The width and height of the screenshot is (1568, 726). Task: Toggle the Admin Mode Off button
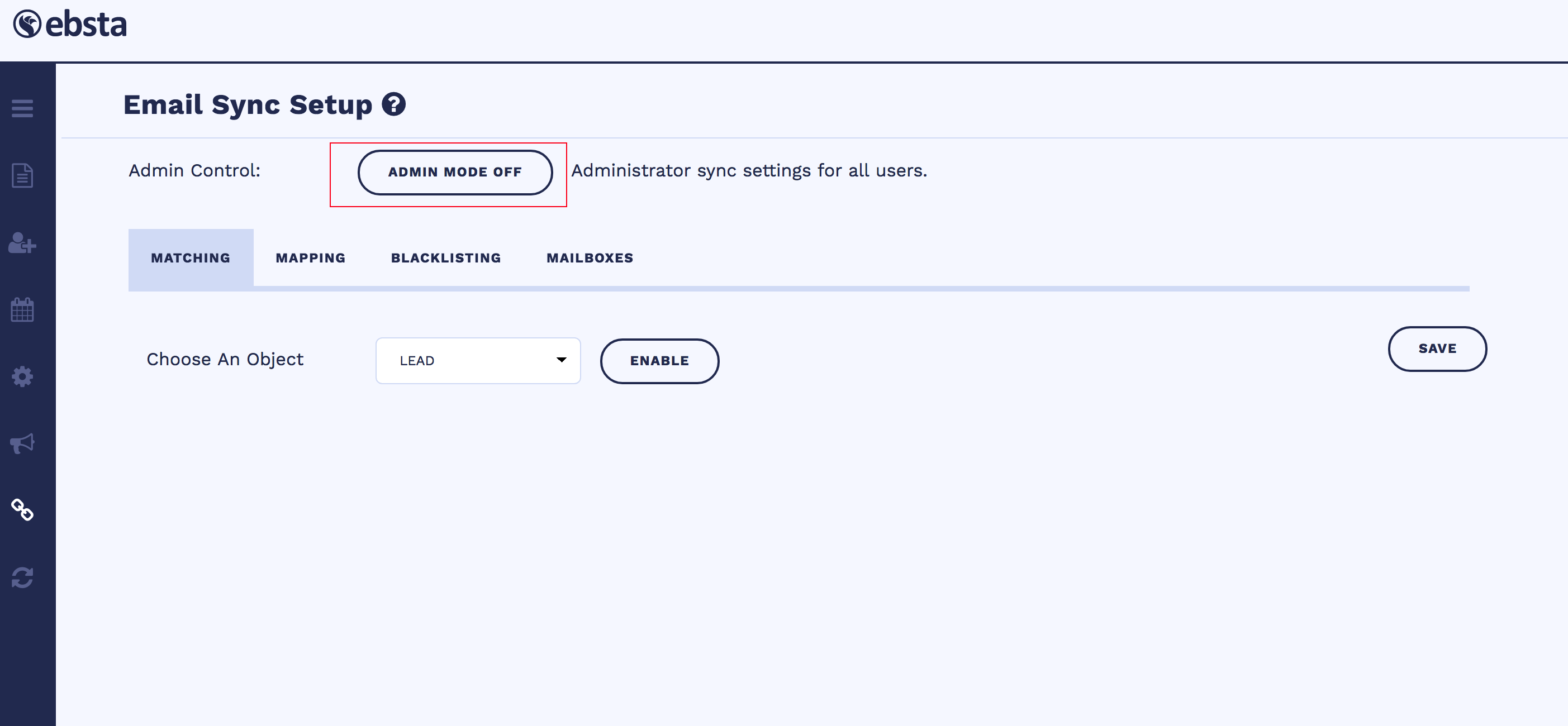[x=455, y=172]
